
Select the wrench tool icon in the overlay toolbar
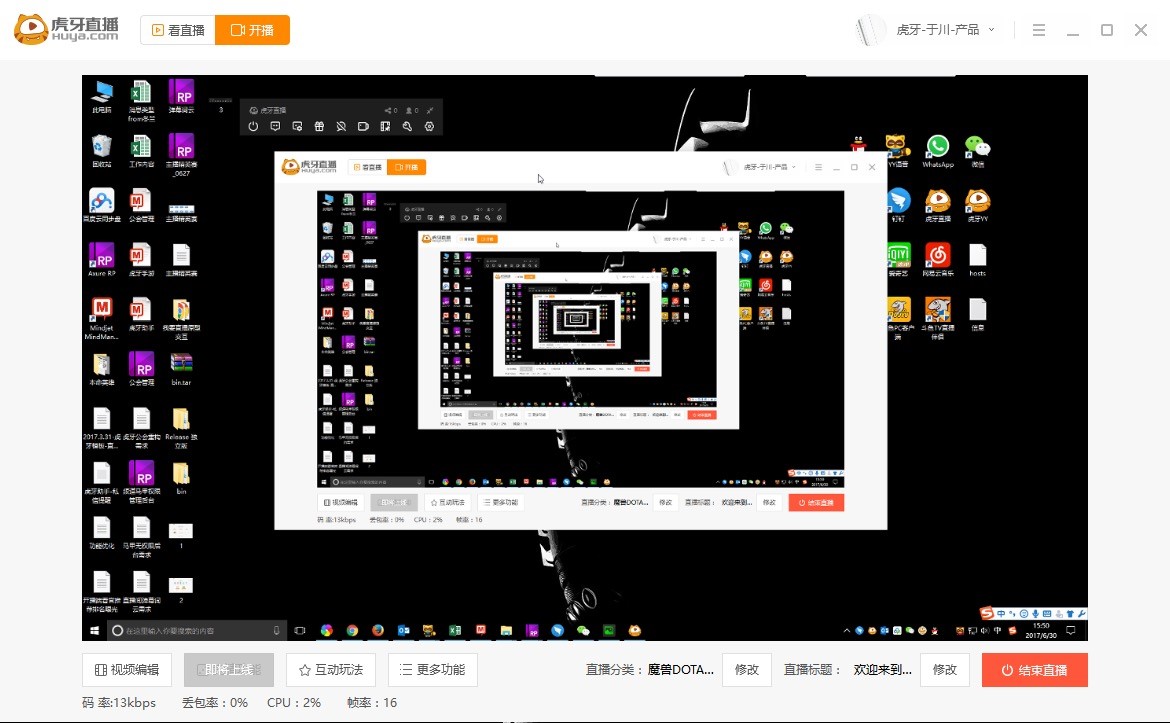[407, 126]
